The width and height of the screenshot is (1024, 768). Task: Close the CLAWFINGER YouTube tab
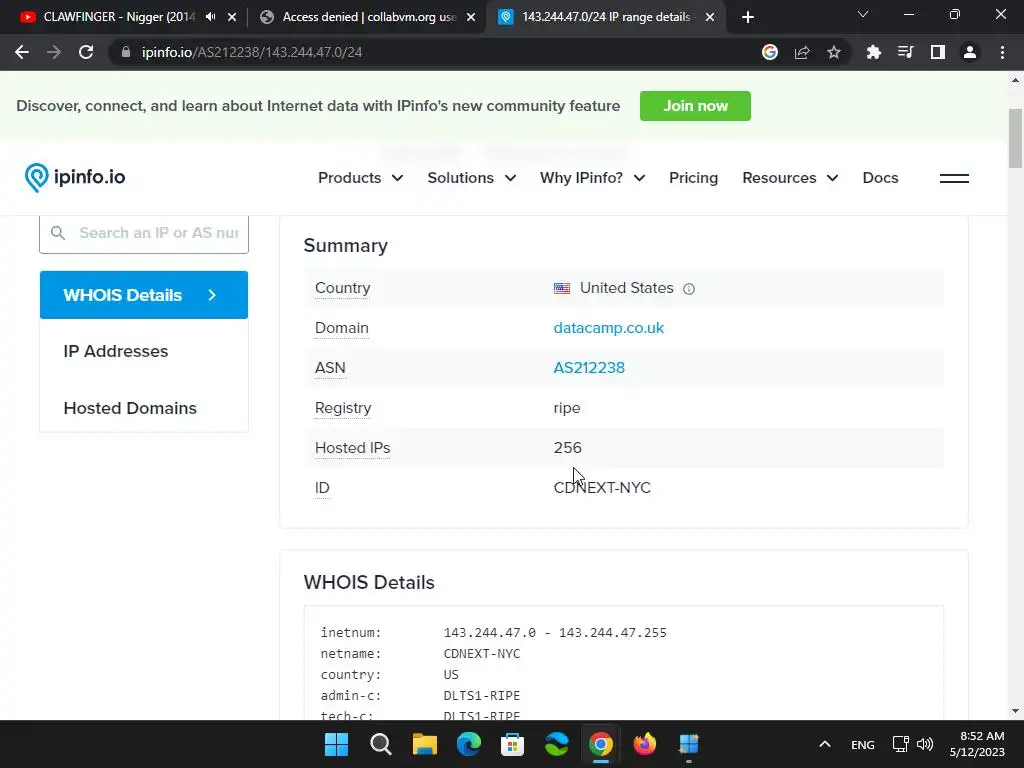pos(232,17)
